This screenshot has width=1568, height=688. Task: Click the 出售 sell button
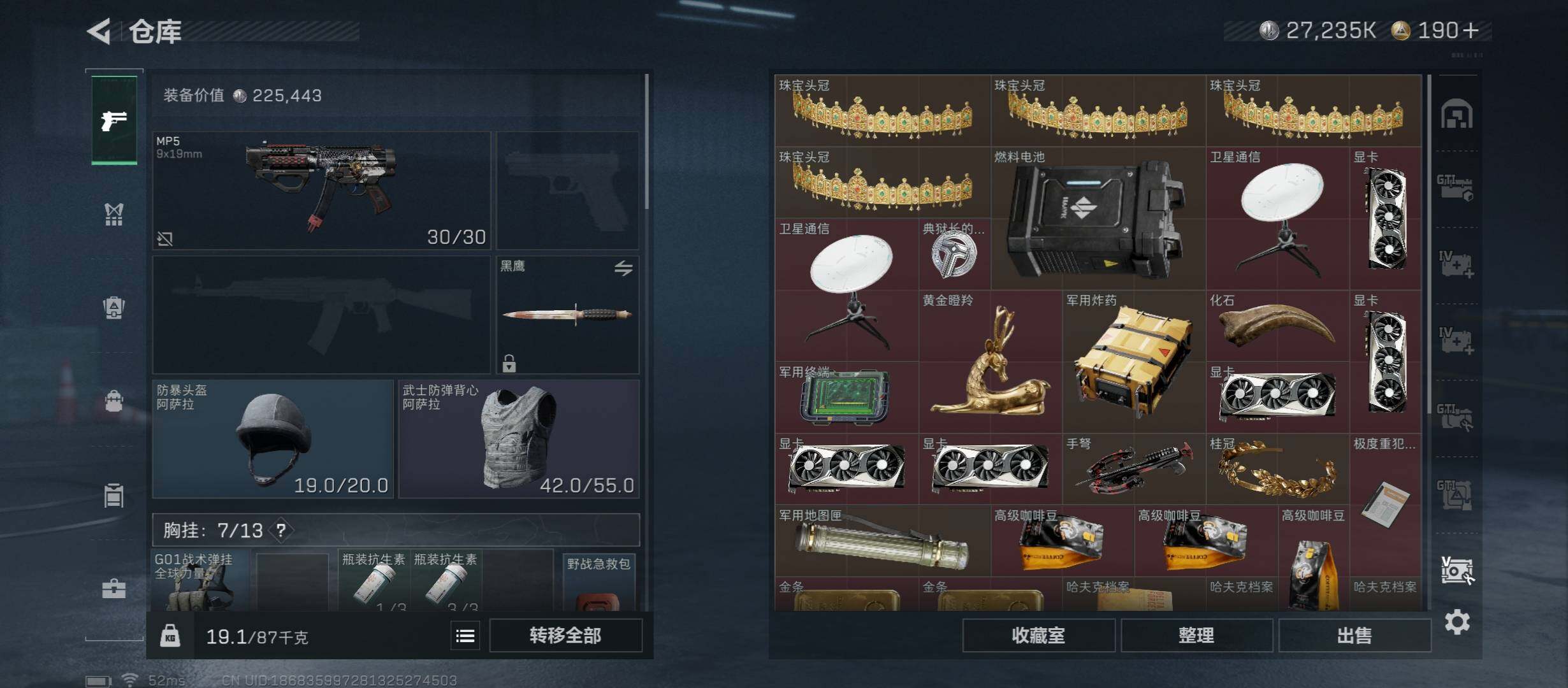pyautogui.click(x=1354, y=636)
